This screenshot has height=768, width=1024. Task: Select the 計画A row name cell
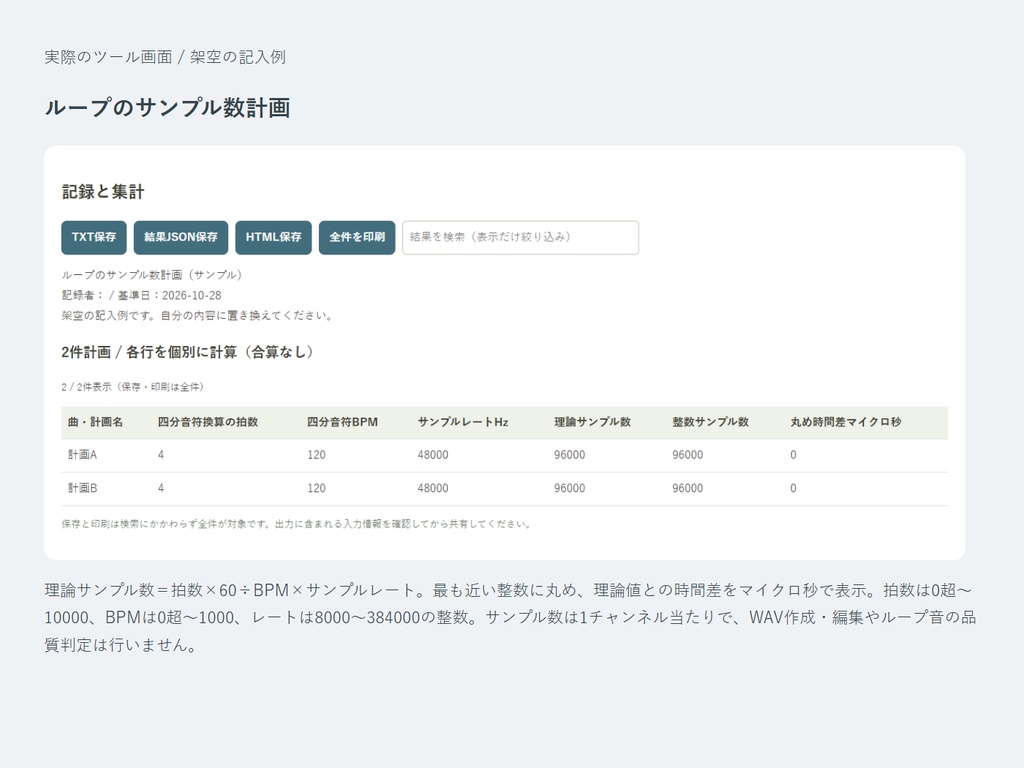tap(82, 455)
